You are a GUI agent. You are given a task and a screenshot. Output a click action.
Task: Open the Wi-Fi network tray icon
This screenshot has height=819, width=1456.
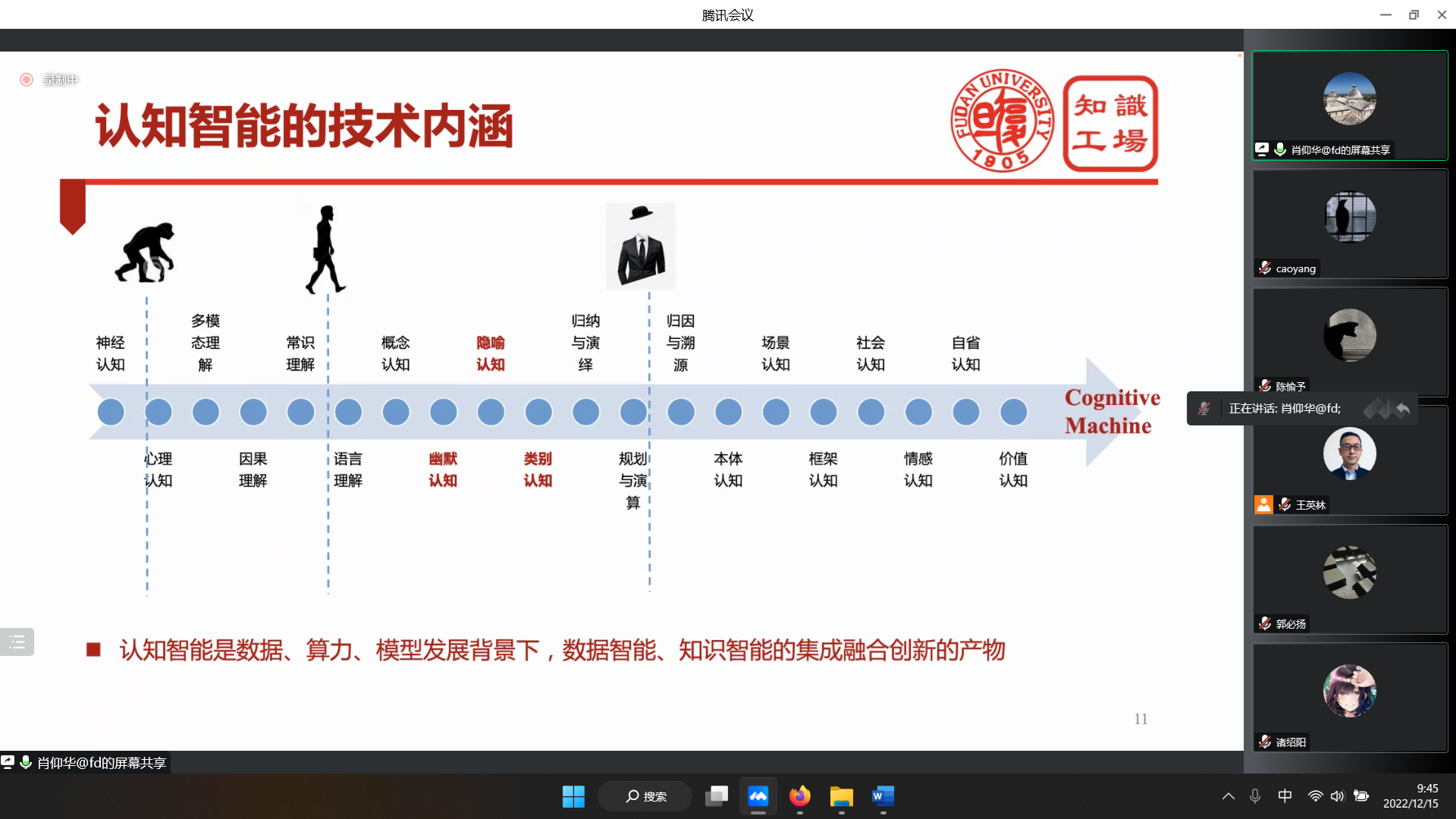point(1315,796)
